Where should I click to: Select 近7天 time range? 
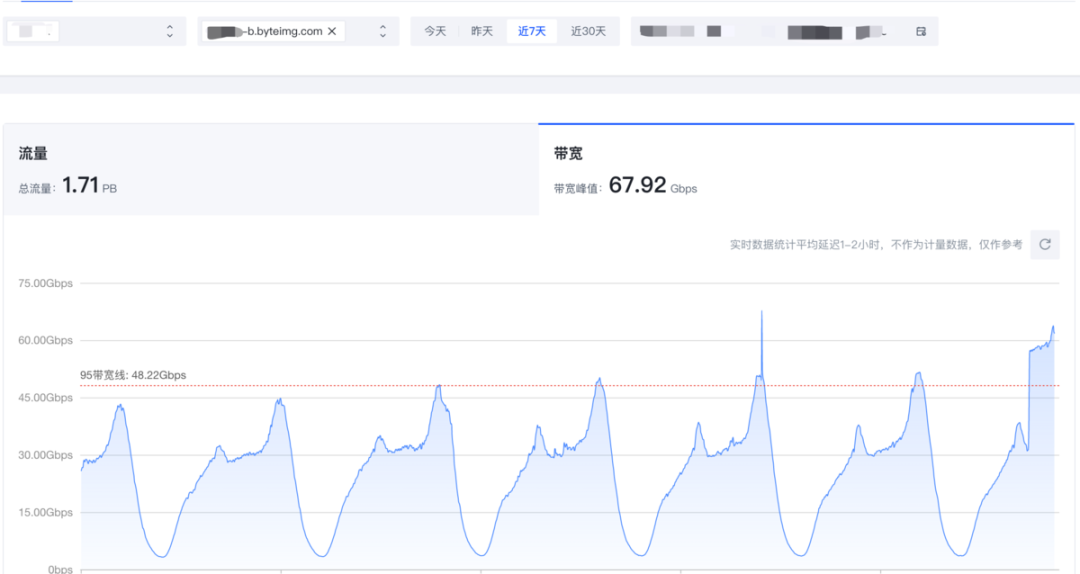tap(532, 32)
